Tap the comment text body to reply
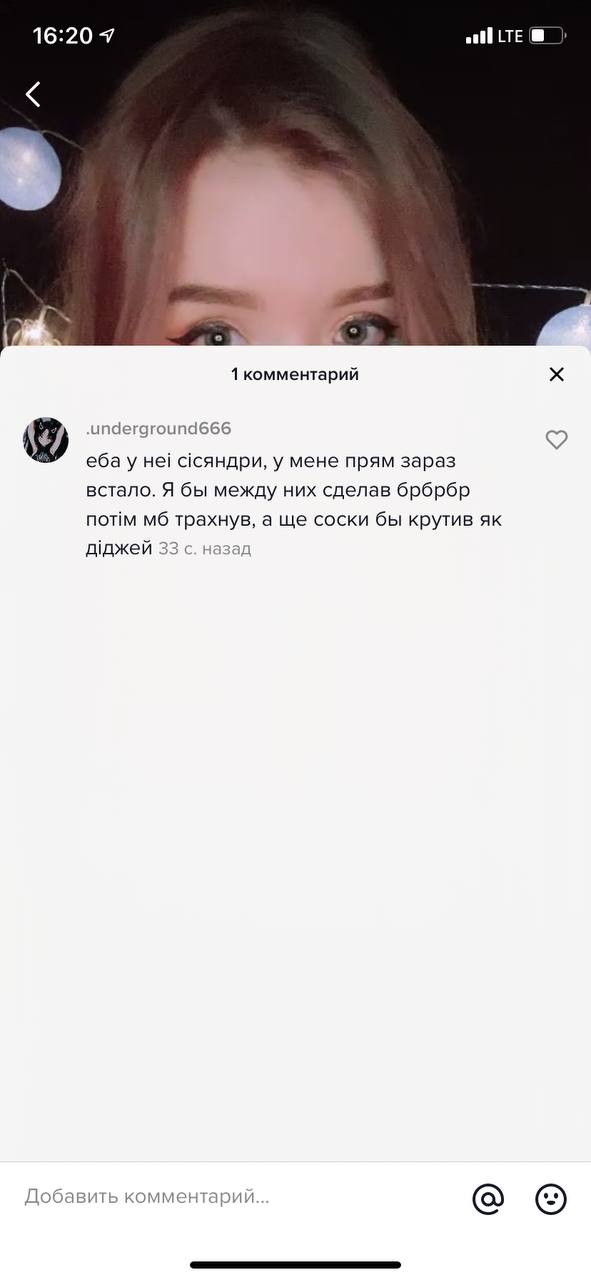591x1280 pixels. pyautogui.click(x=279, y=504)
